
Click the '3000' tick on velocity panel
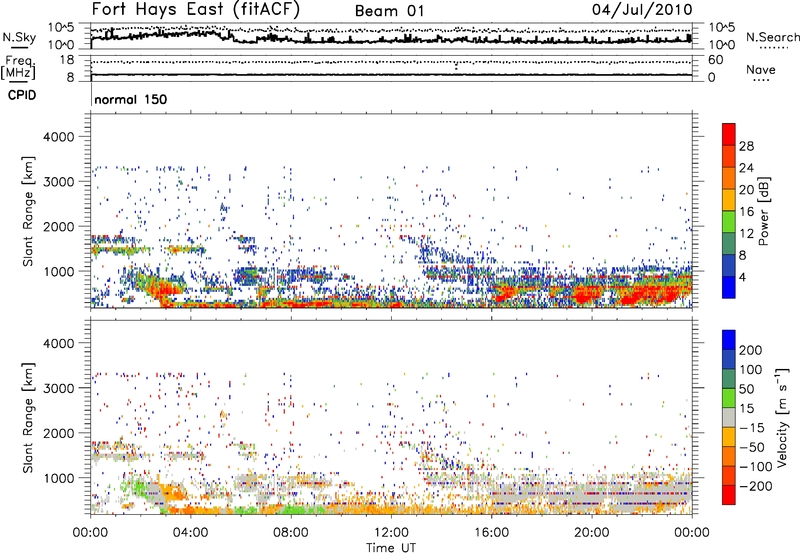[x=59, y=388]
